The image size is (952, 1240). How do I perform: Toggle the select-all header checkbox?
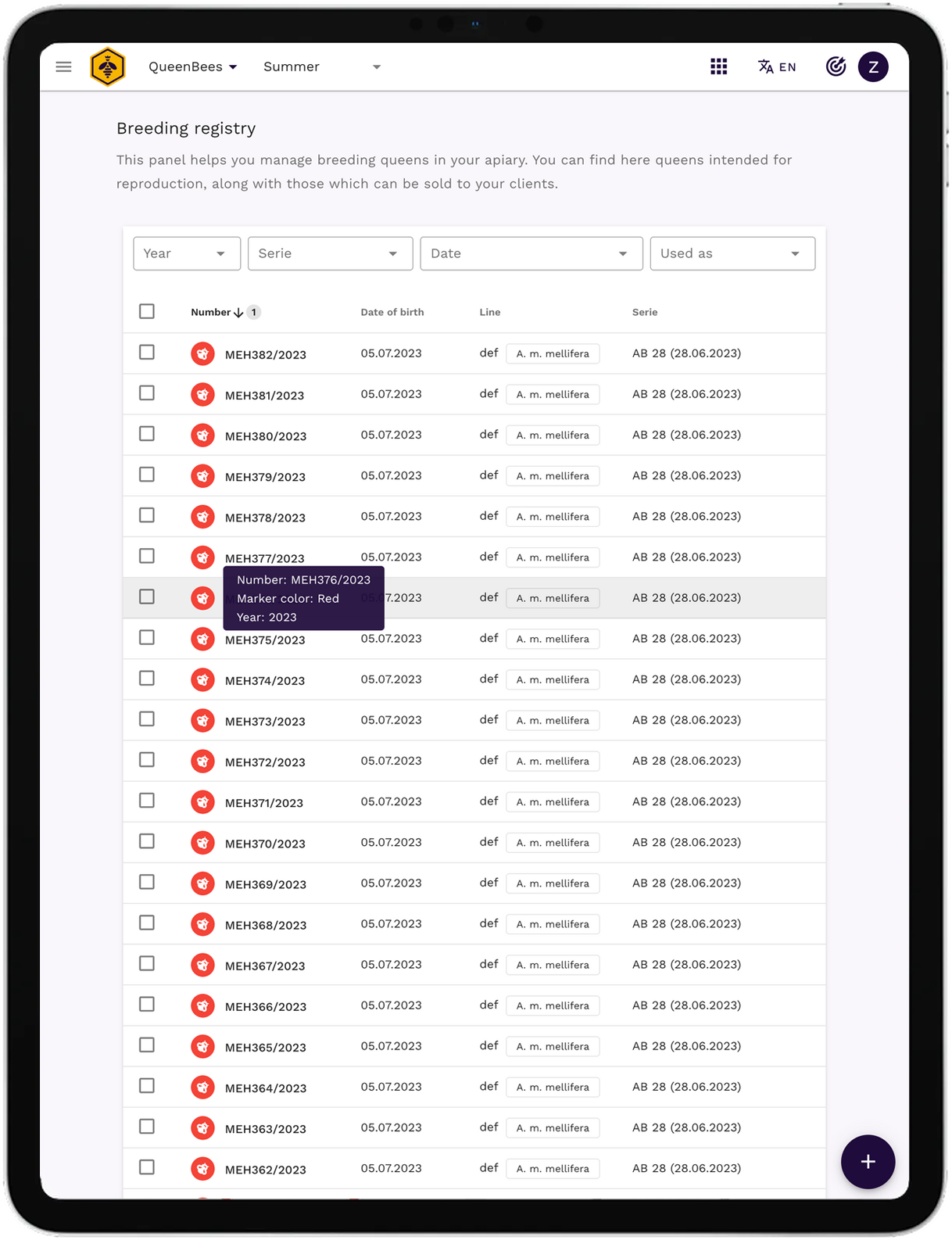[x=147, y=312]
